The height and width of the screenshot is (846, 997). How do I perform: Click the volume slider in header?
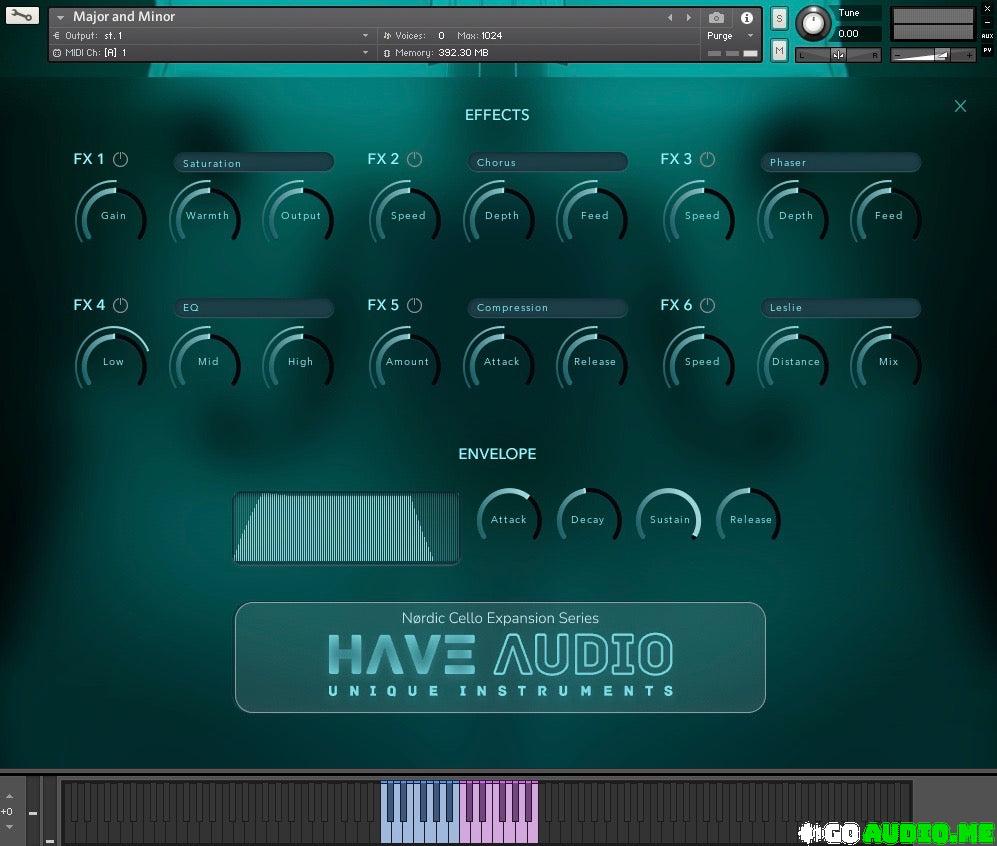point(932,56)
